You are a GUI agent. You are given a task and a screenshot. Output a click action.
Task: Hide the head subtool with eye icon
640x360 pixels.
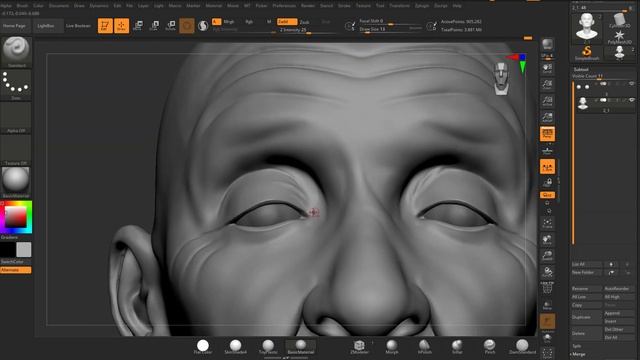[632, 100]
